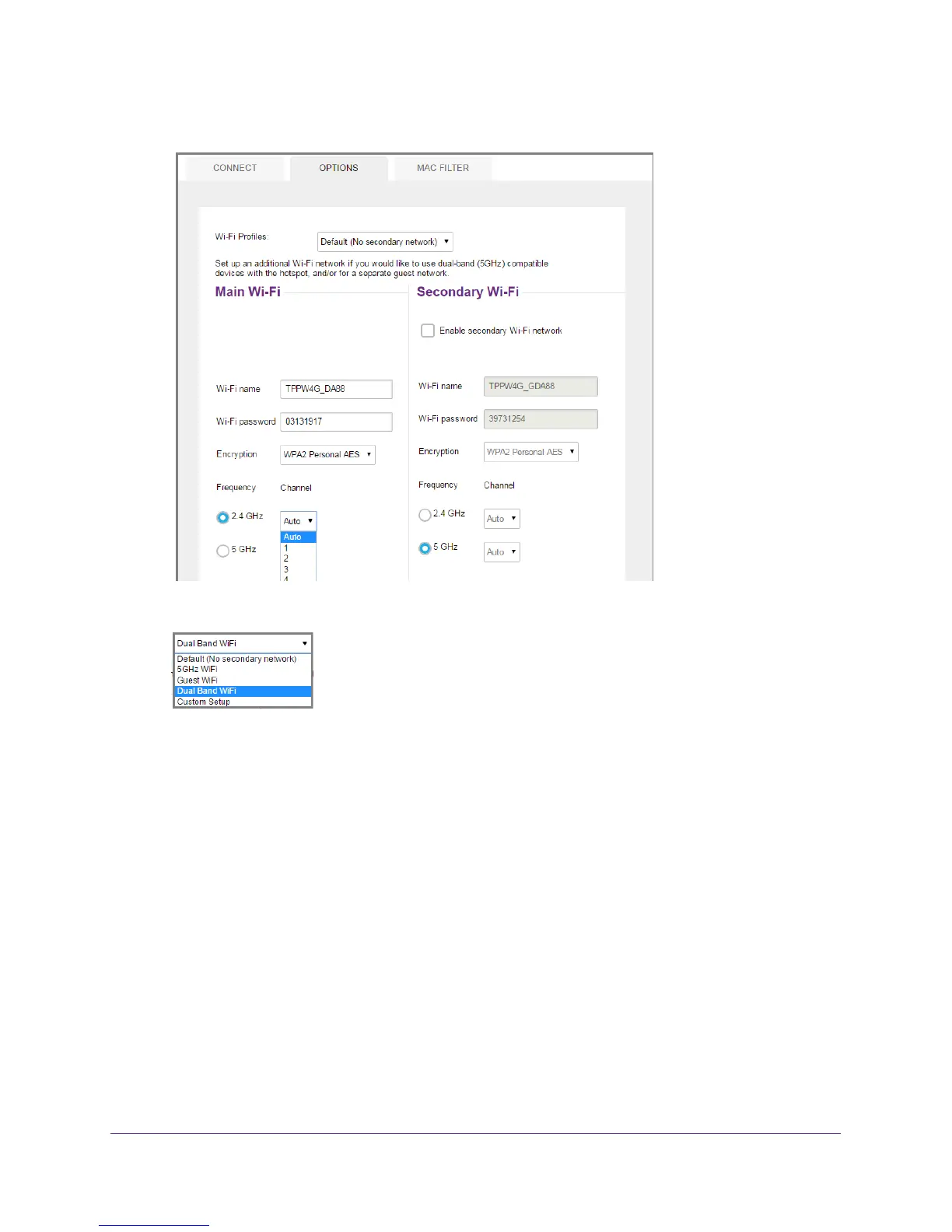952x1232 pixels.
Task: Select the Guest WiFi profile option
Action: [x=243, y=681]
